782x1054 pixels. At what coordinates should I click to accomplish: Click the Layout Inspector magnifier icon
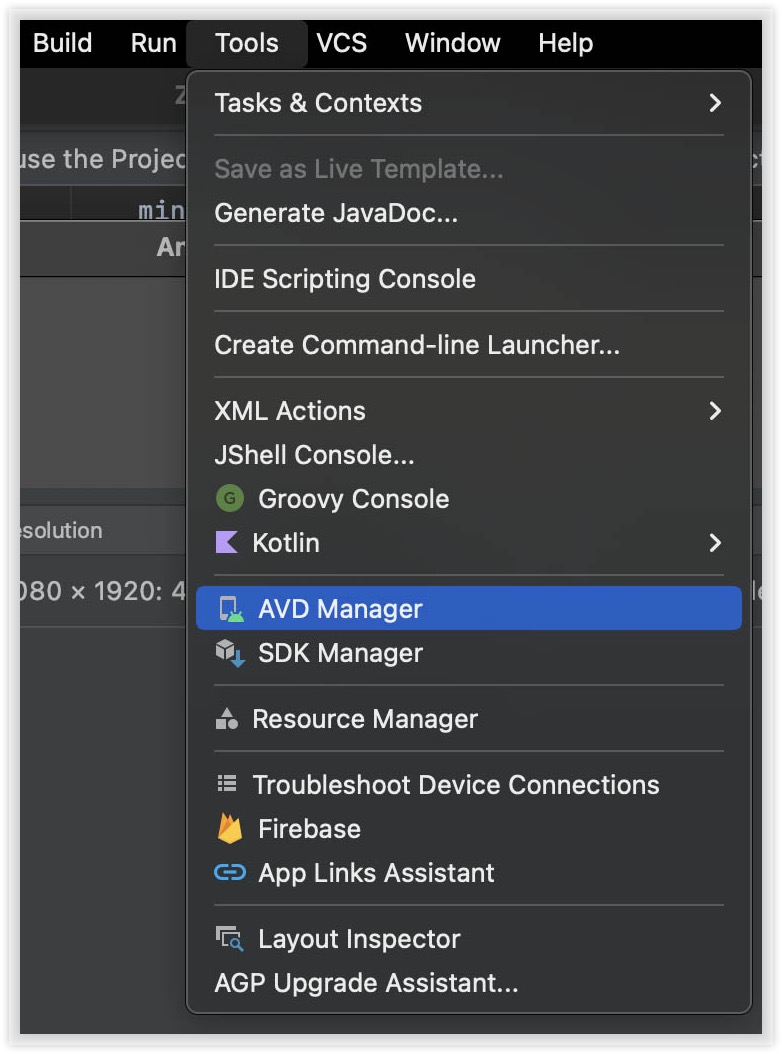click(x=230, y=939)
